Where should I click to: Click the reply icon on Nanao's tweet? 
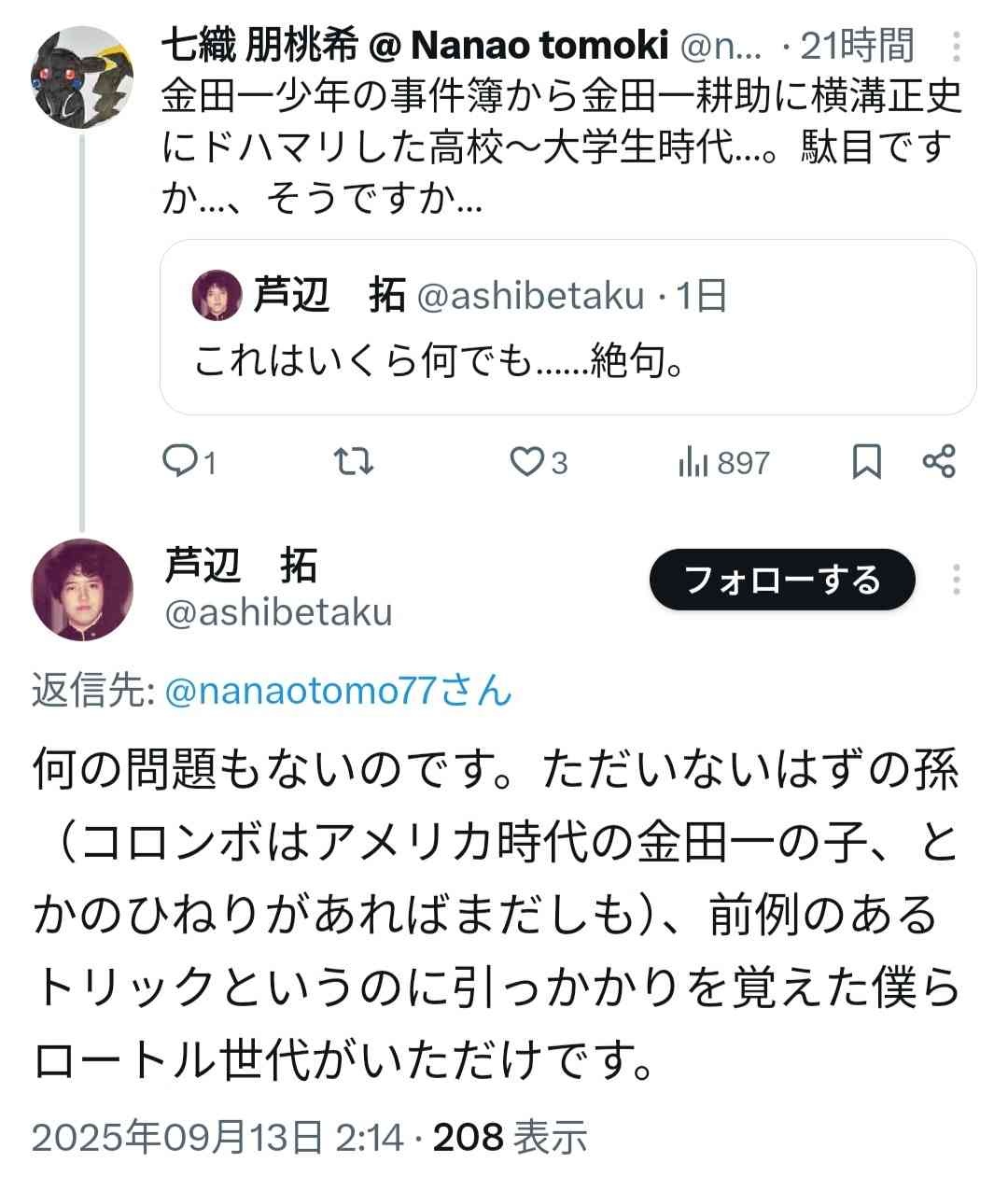click(x=177, y=461)
